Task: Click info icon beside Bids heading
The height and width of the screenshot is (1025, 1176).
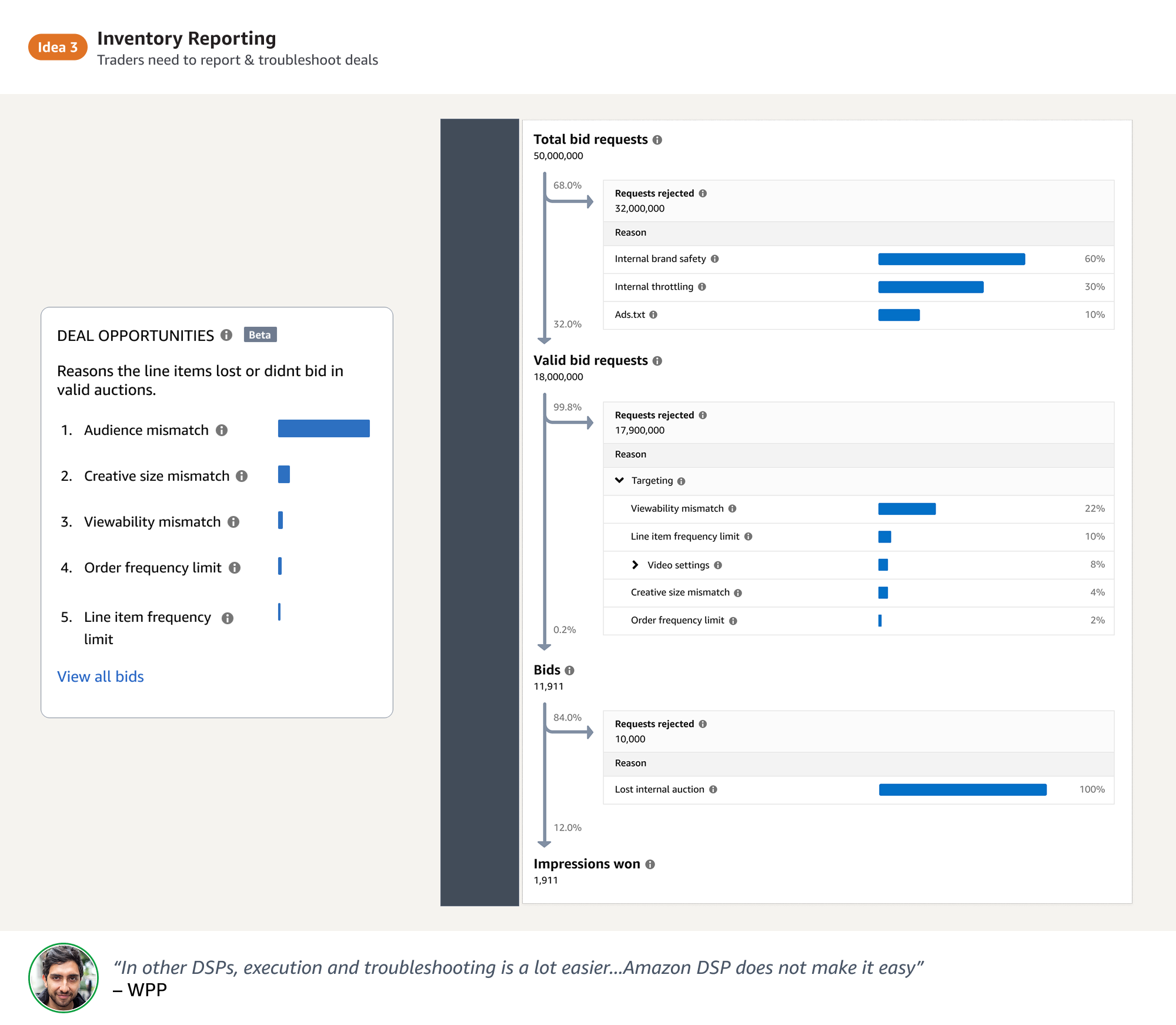Action: [569, 671]
